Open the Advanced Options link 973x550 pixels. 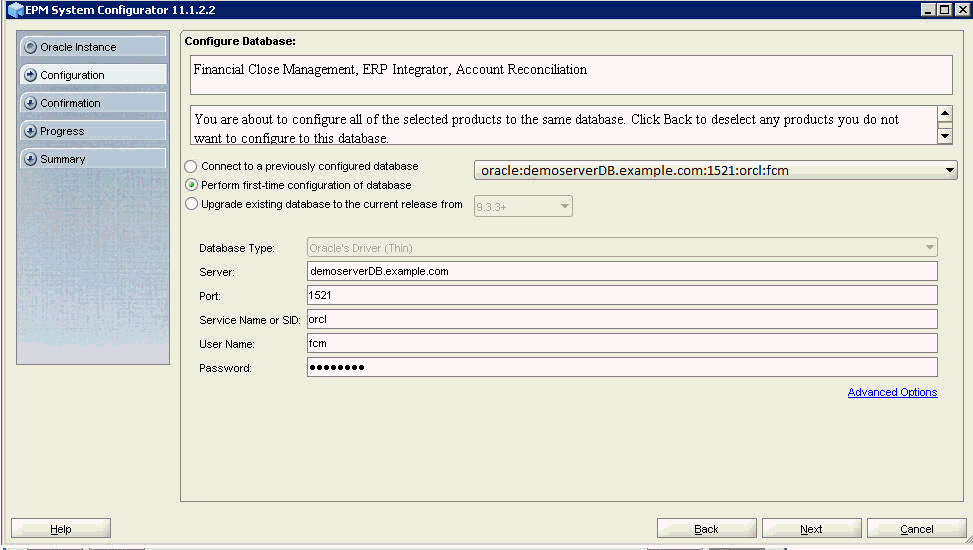(x=892, y=392)
